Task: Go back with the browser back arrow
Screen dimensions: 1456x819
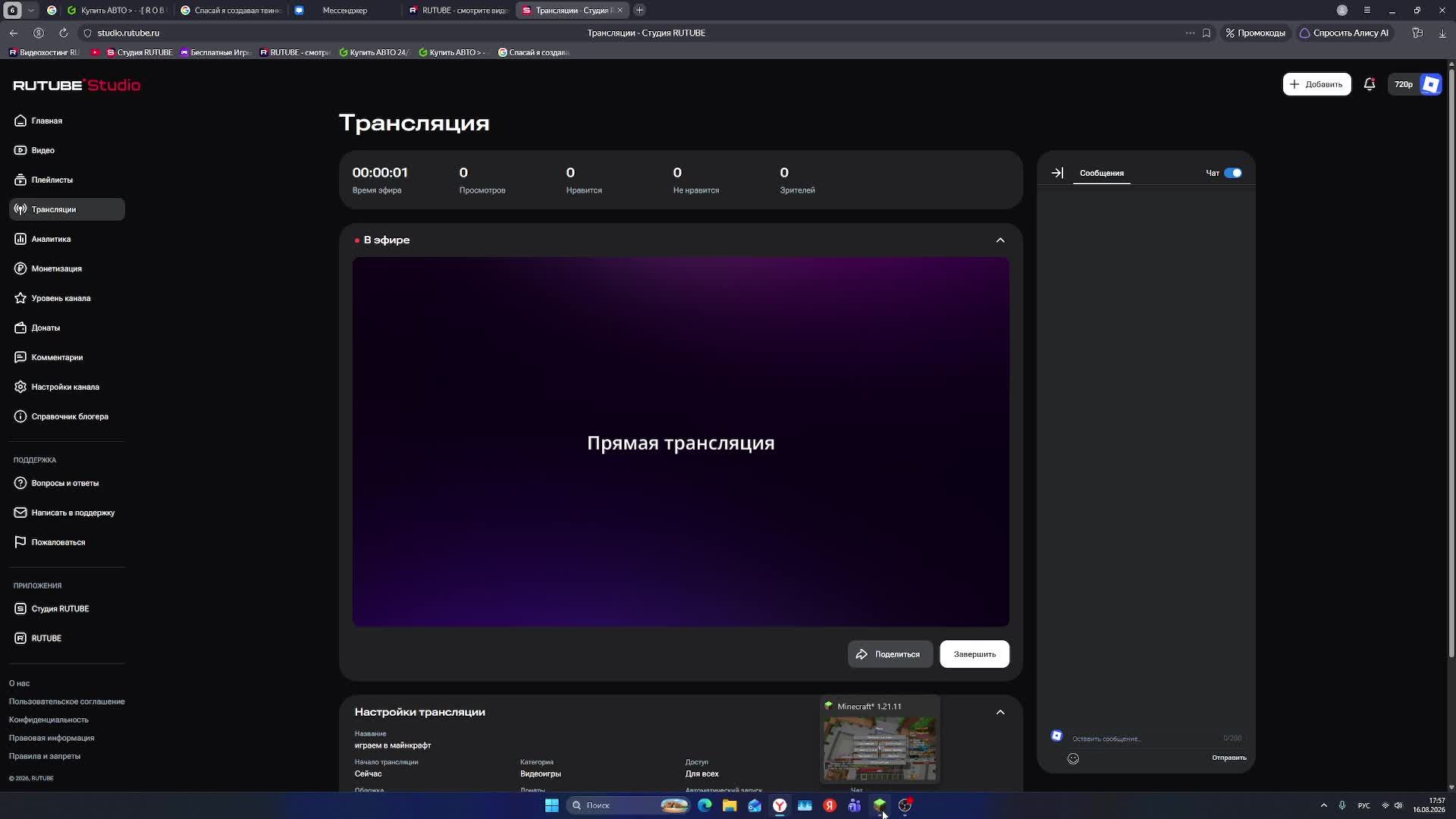Action: 14,33
